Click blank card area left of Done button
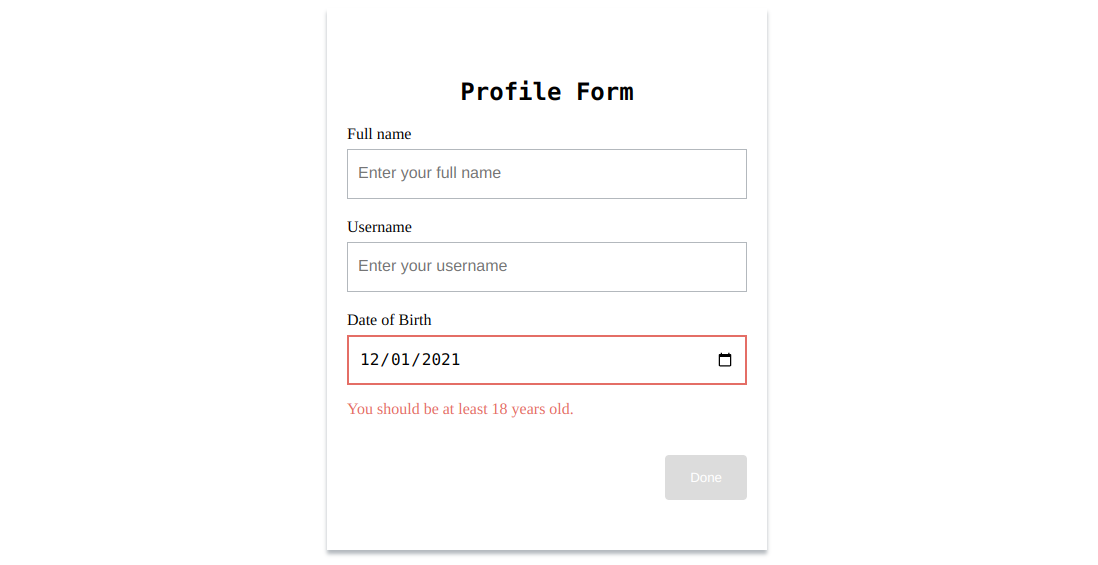 [x=504, y=477]
